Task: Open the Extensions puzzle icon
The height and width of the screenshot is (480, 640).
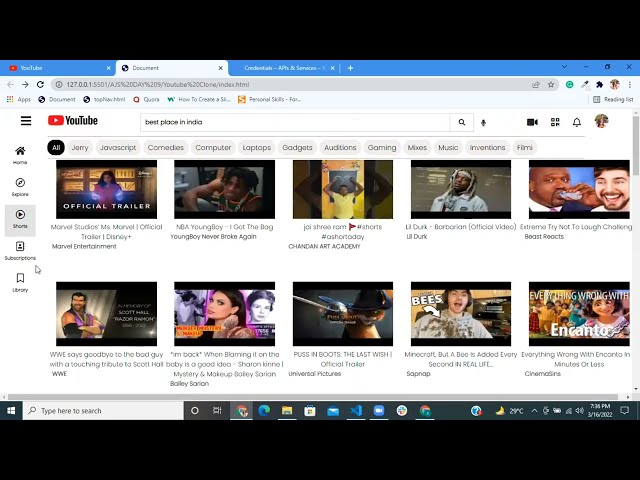Action: tap(599, 84)
